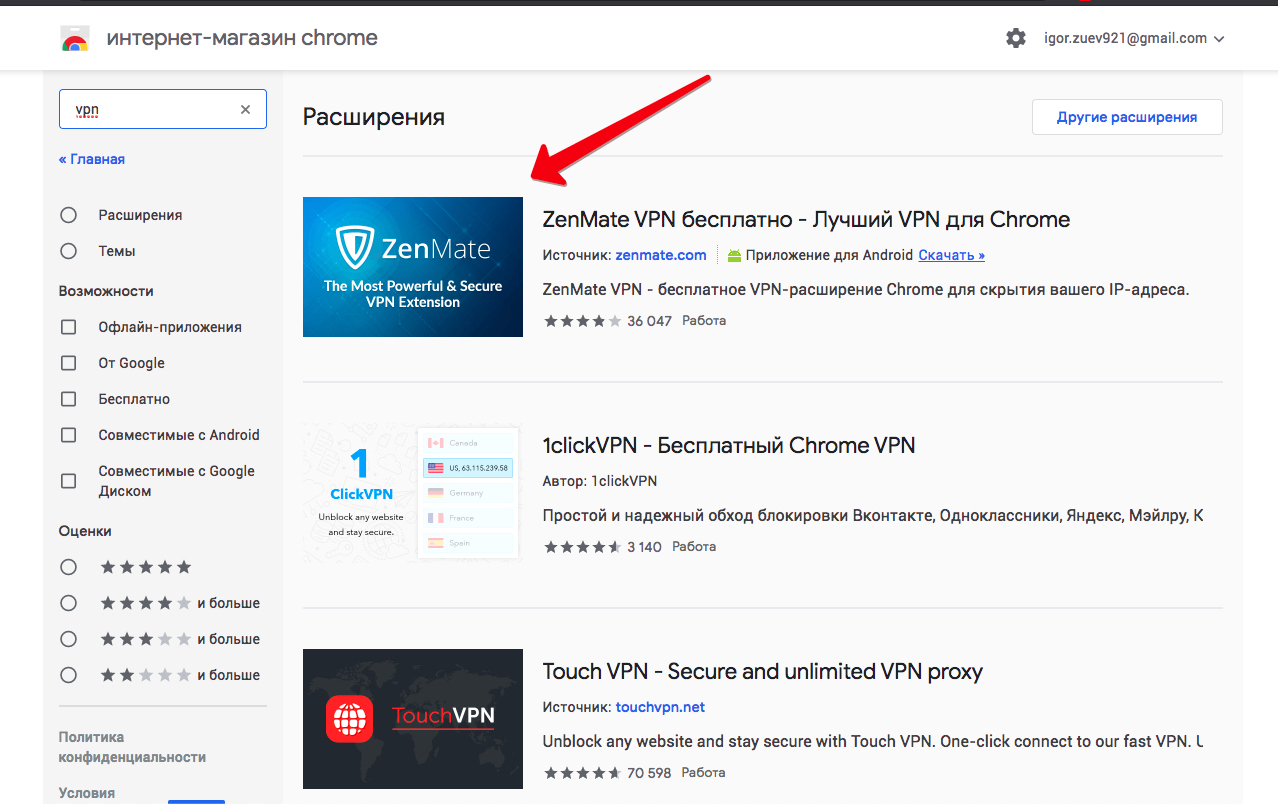Click the Другие расширения button
1278x804 pixels.
click(1127, 117)
